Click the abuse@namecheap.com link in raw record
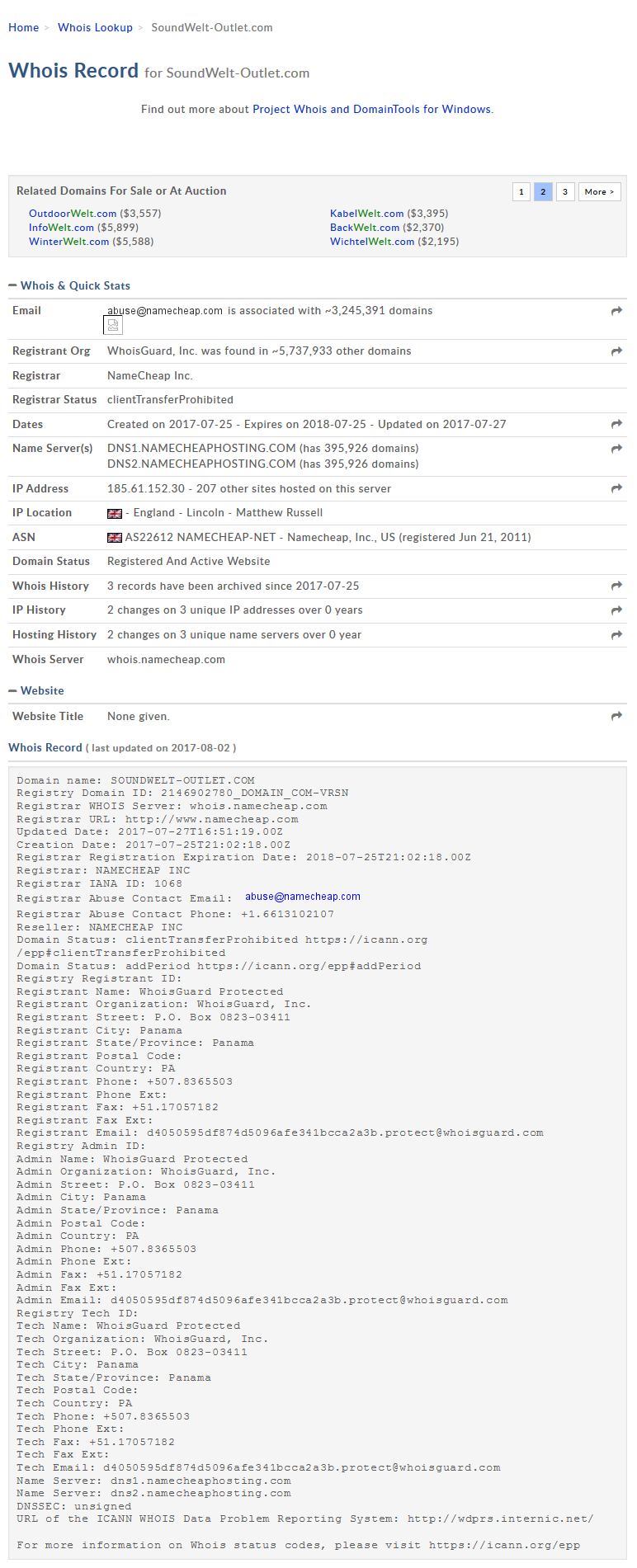The height and width of the screenshot is (1568, 637). [x=302, y=897]
